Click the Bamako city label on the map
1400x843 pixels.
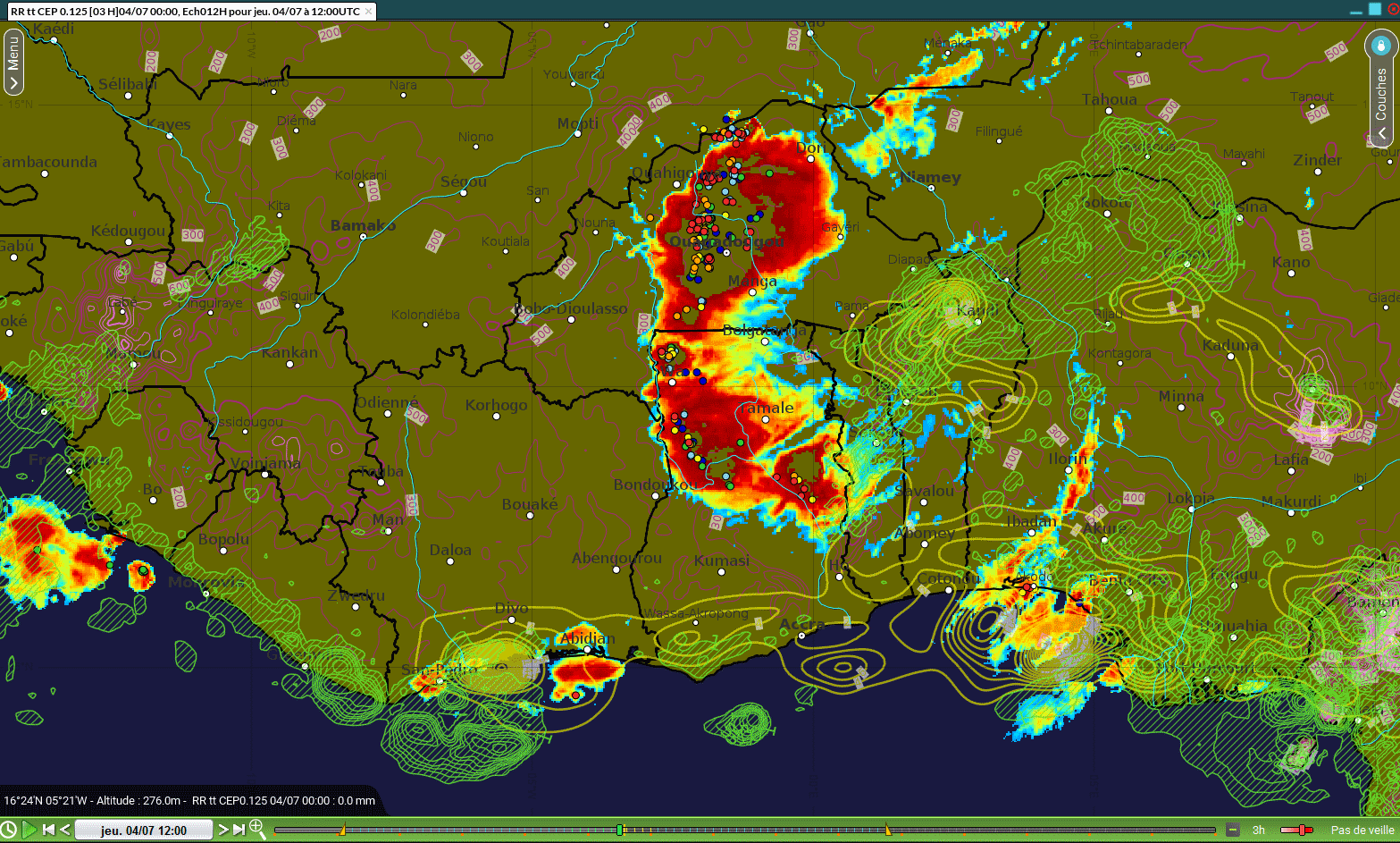tap(363, 225)
